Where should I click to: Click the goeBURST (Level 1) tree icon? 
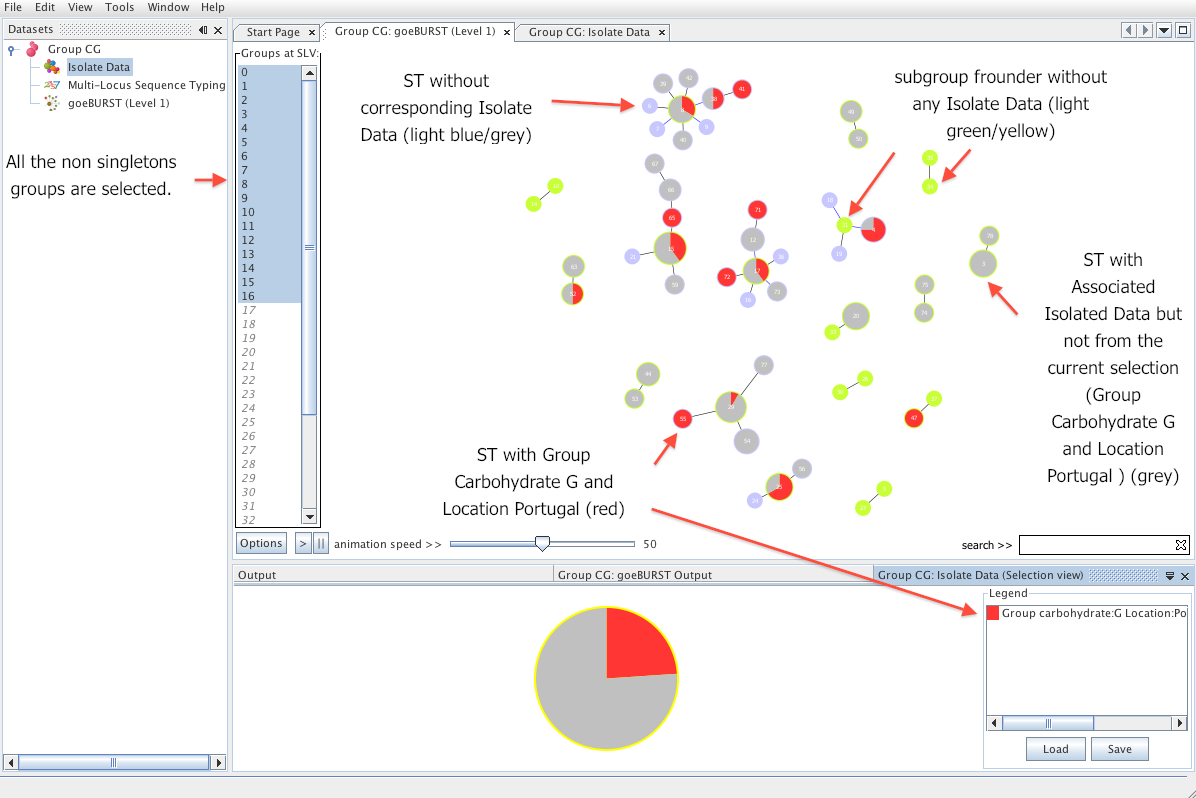coord(52,103)
